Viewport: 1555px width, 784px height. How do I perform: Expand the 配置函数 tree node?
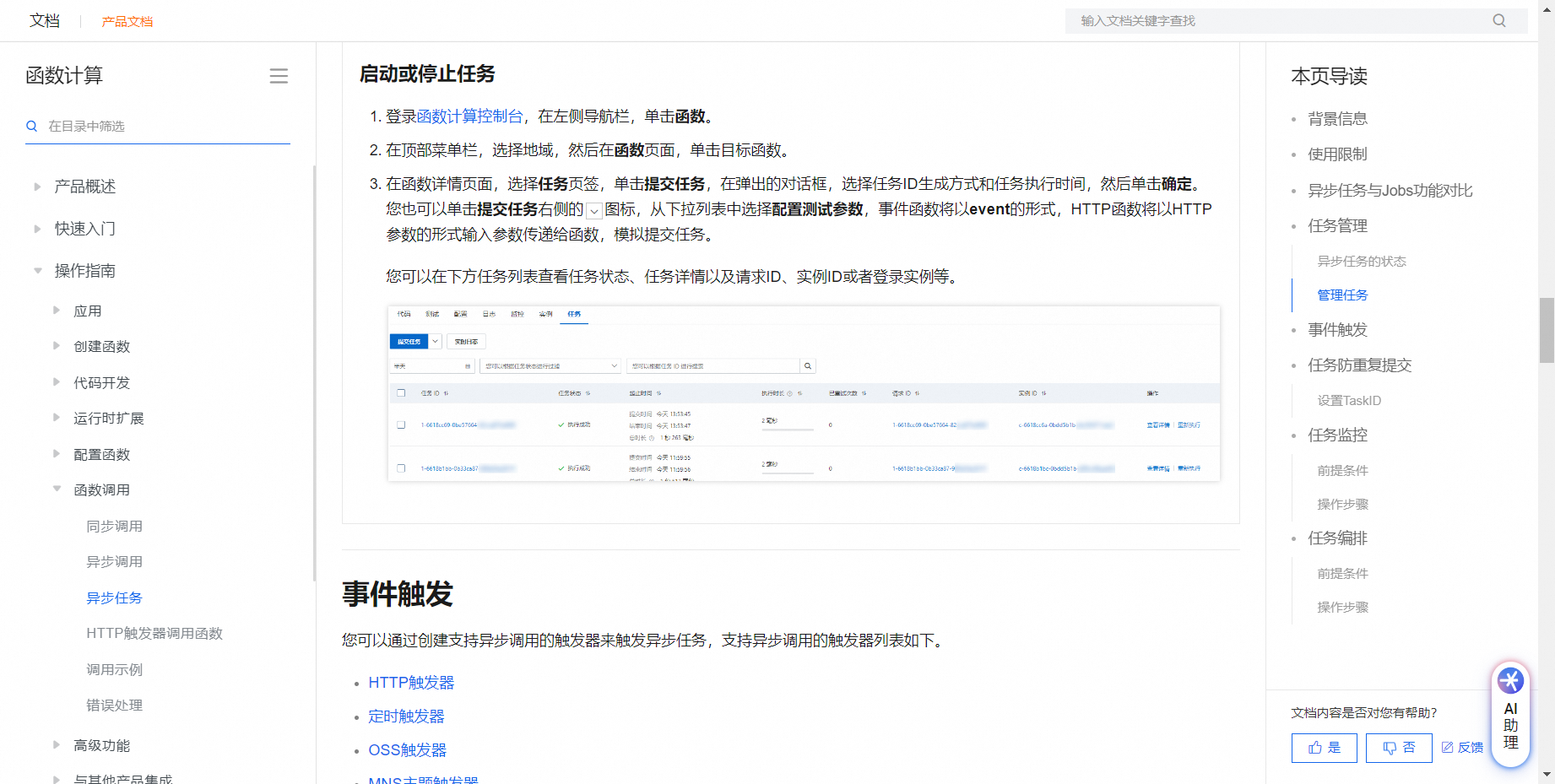point(57,454)
